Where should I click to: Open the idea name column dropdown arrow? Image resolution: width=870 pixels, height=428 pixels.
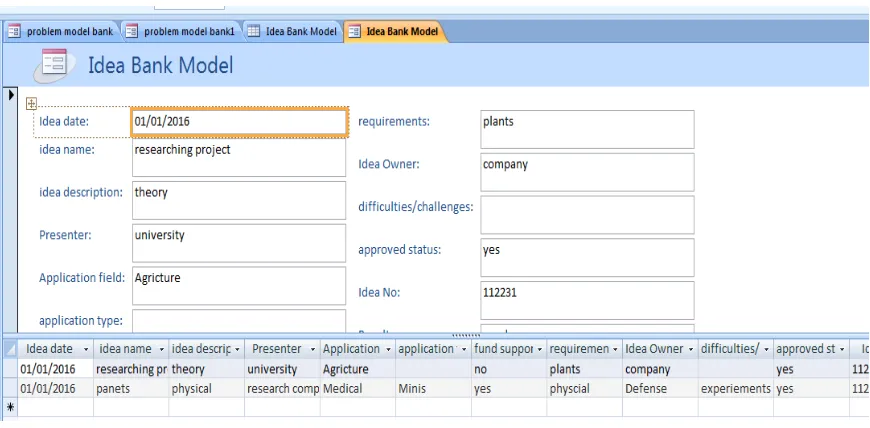click(161, 350)
